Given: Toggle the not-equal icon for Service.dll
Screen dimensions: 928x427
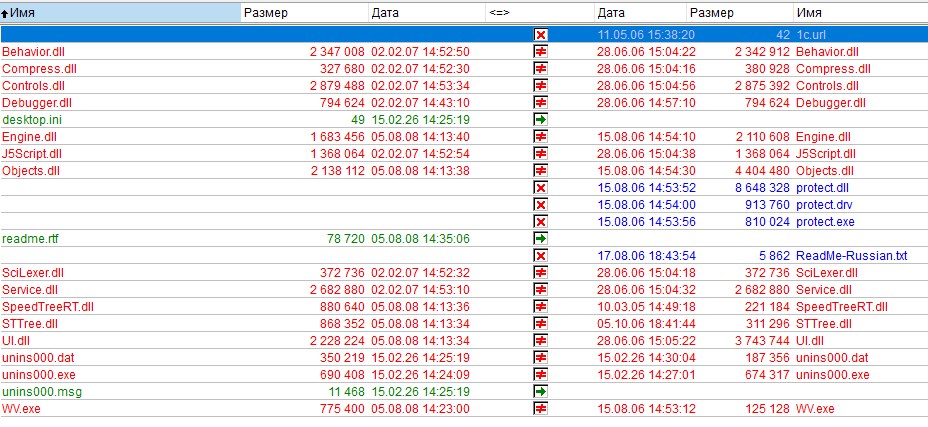Looking at the screenshot, I should pos(540,290).
